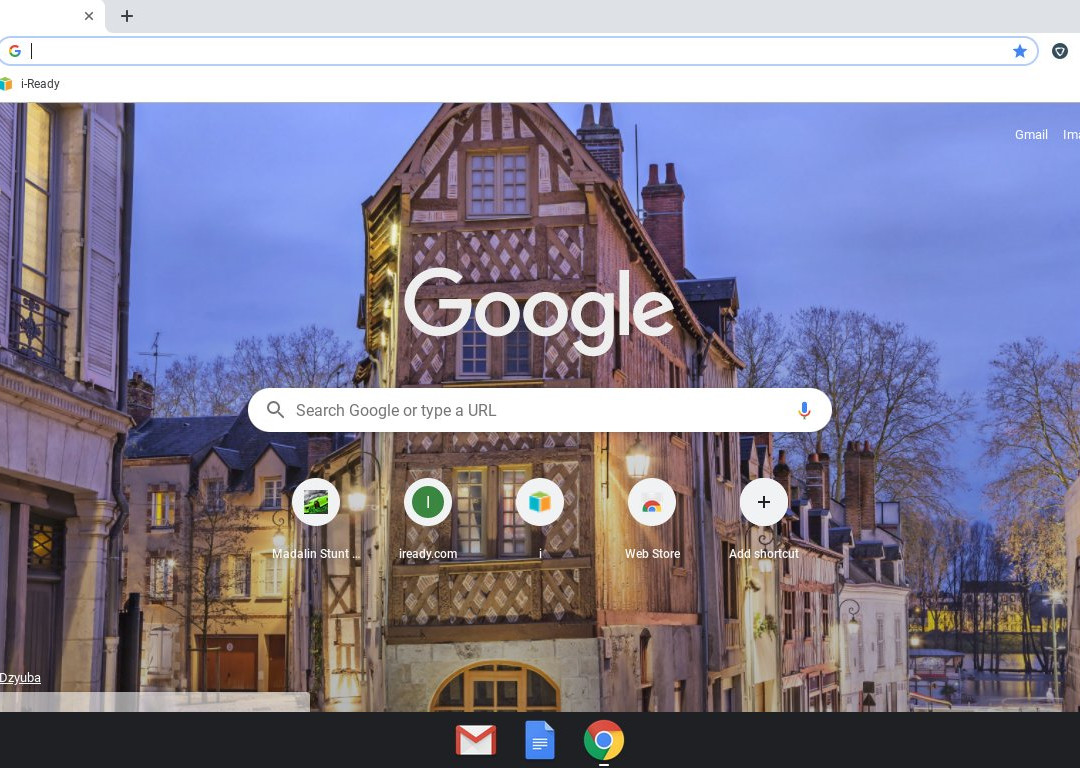Viewport: 1080px width, 768px height.
Task: Click the Madalin Stunt shortcut label
Action: tap(315, 554)
